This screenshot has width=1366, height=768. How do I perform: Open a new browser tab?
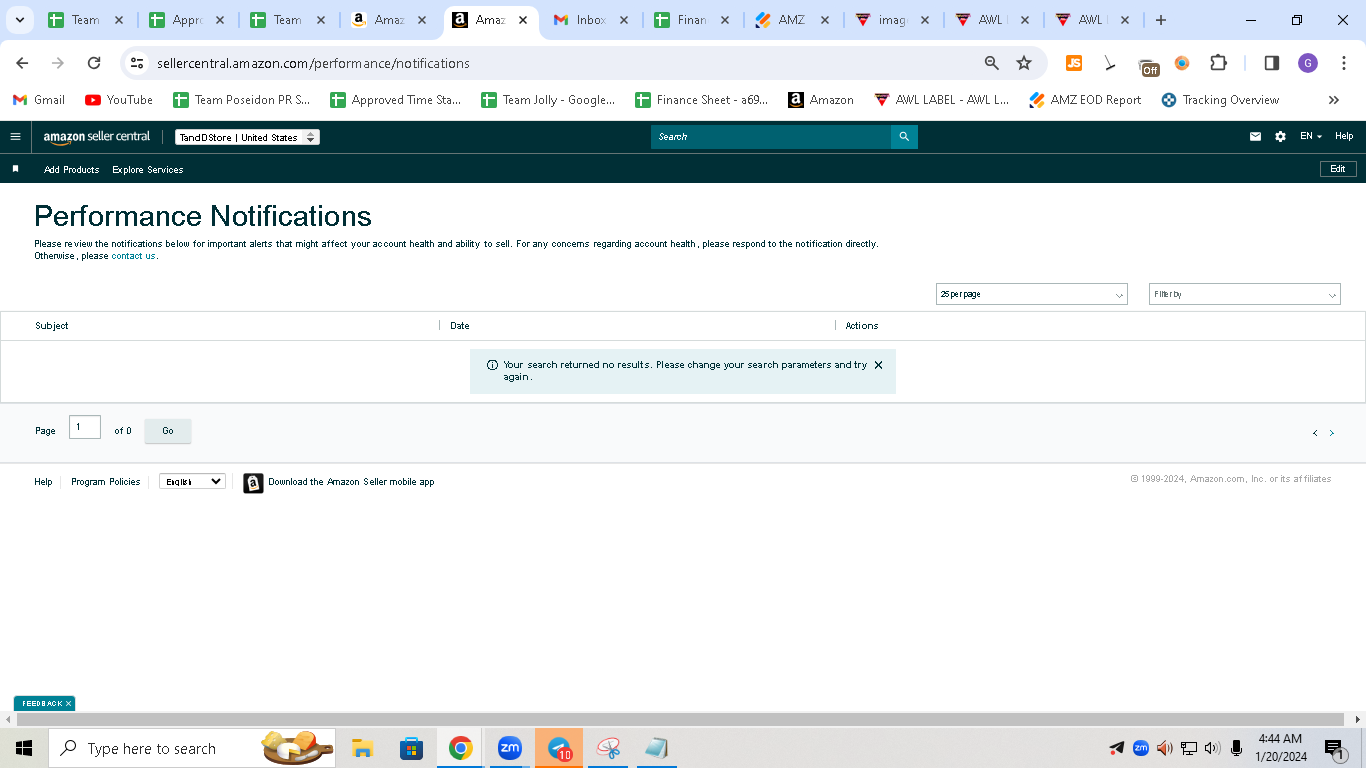[1160, 20]
